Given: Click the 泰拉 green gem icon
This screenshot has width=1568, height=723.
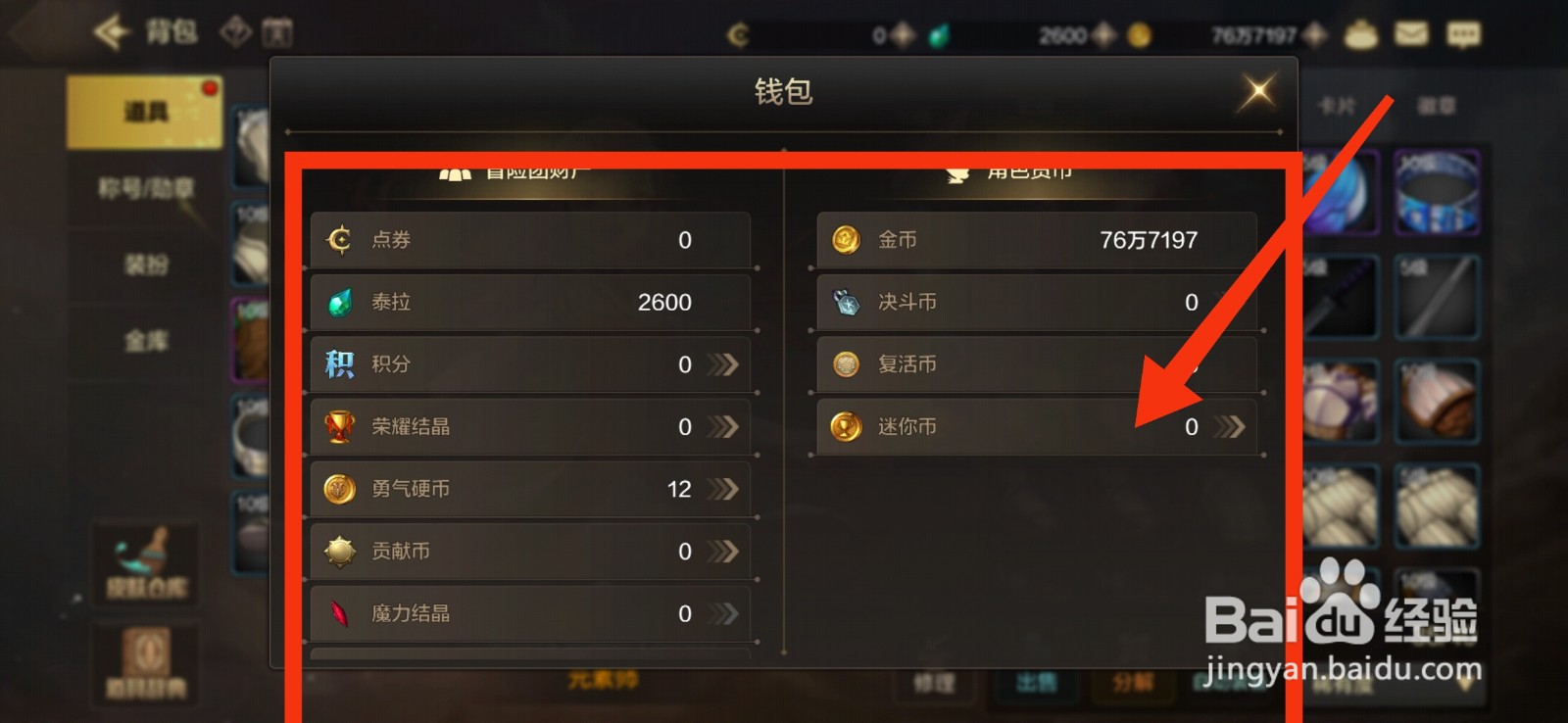Looking at the screenshot, I should point(339,302).
